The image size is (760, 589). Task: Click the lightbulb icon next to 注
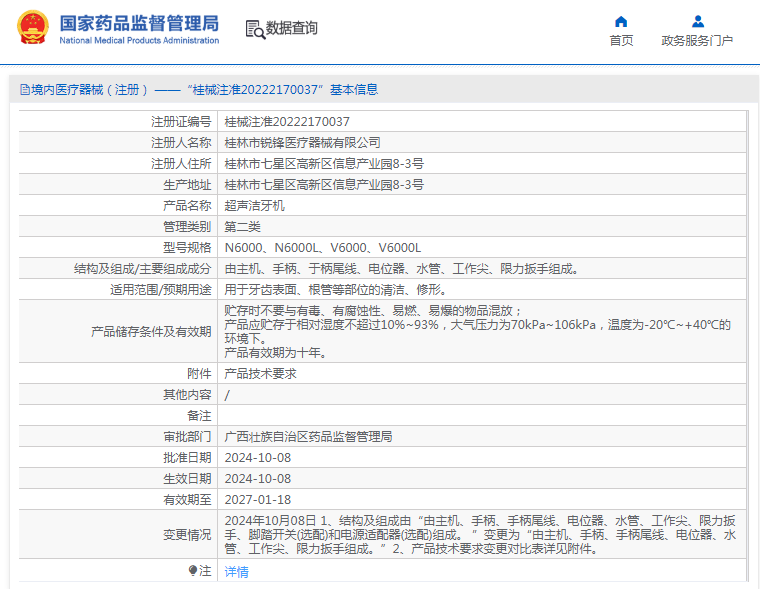[193, 571]
